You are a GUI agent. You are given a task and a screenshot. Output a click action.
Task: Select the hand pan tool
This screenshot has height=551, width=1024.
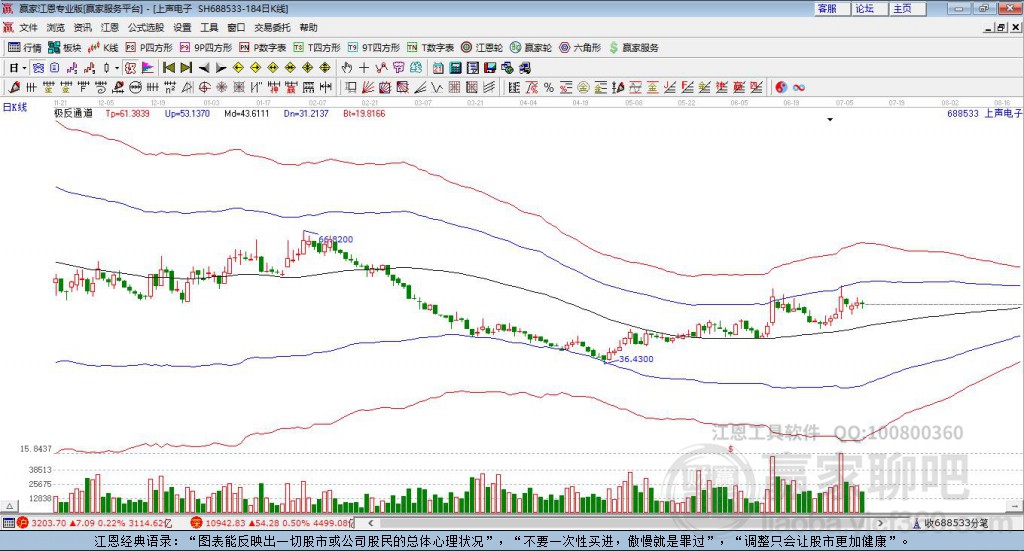click(347, 68)
